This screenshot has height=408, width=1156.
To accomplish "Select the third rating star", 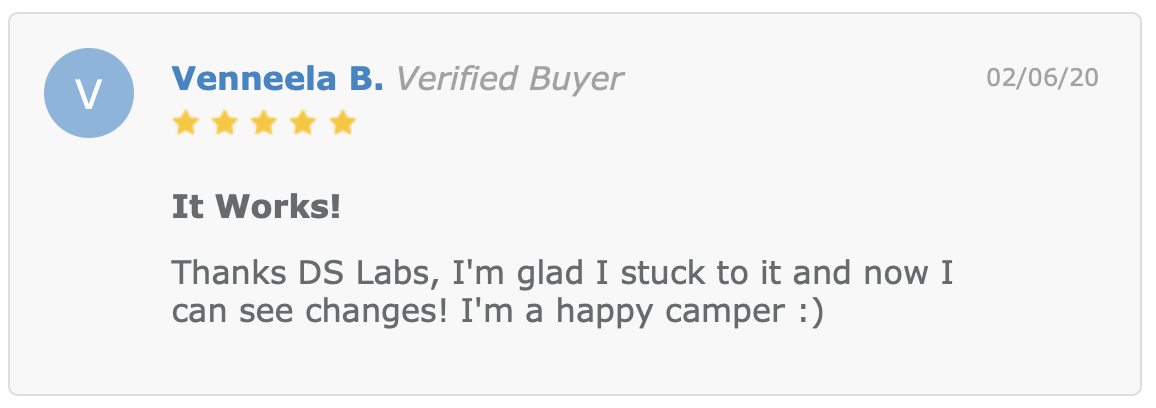I will pyautogui.click(x=264, y=122).
